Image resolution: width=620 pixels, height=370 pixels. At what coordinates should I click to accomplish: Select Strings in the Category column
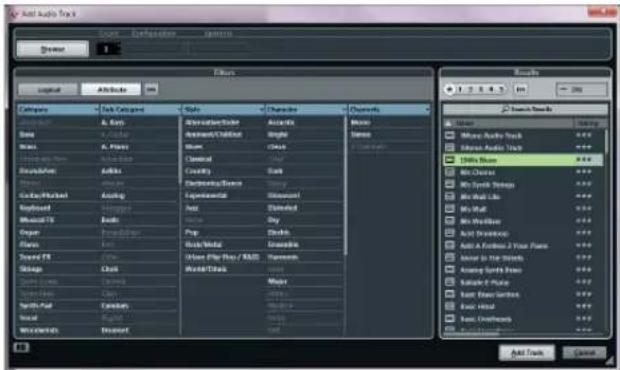pyautogui.click(x=31, y=269)
